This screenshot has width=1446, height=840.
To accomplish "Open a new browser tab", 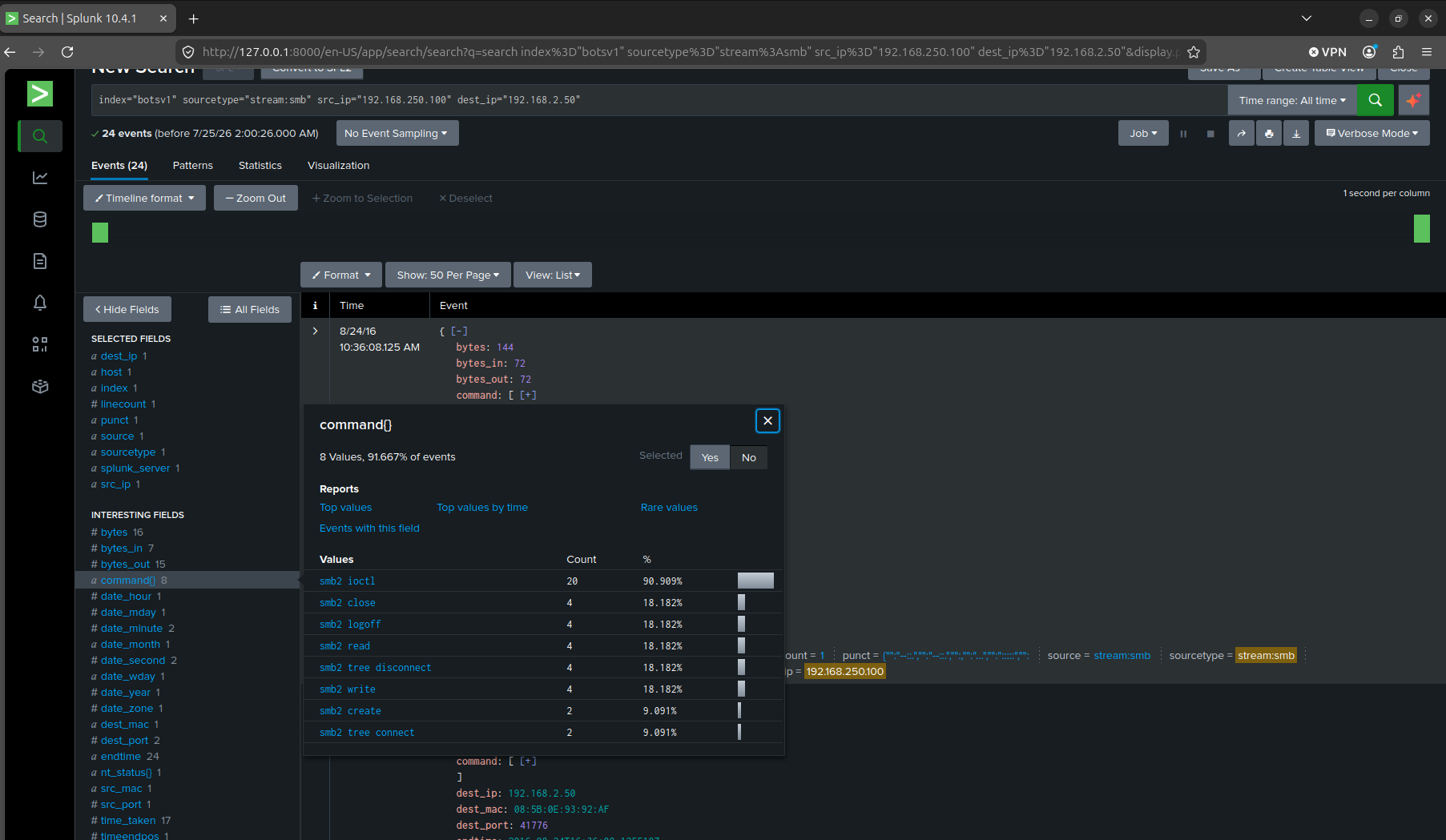I will tap(193, 18).
